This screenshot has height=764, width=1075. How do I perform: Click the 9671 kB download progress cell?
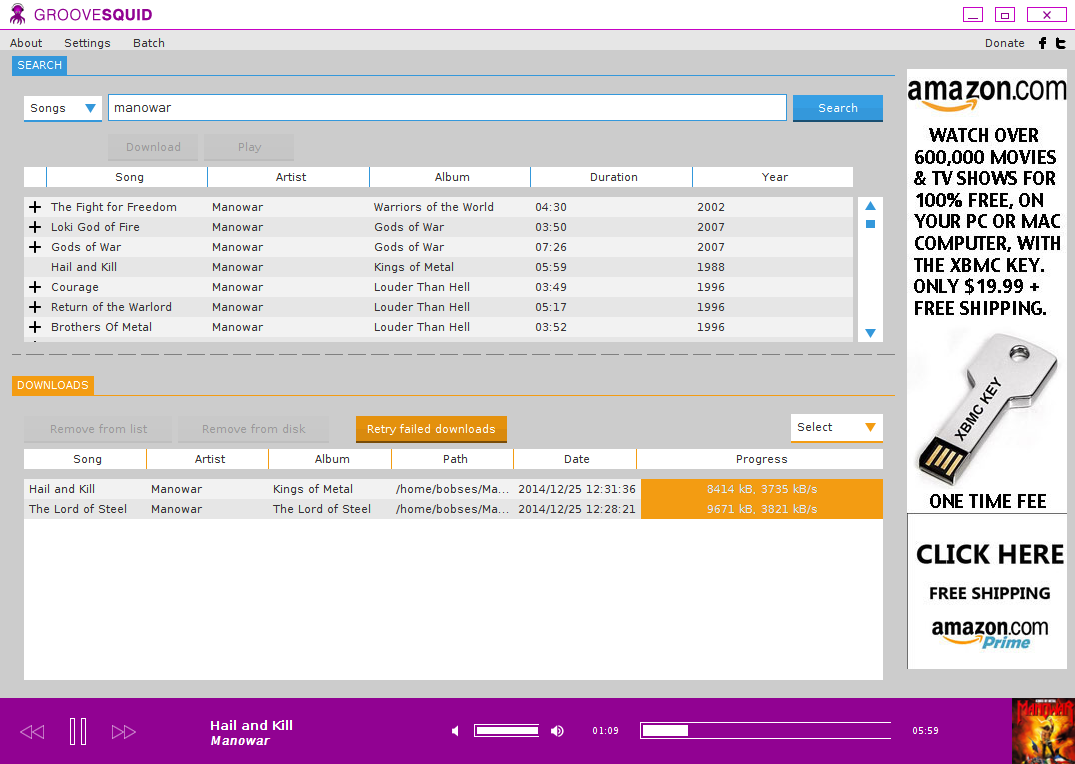[762, 509]
